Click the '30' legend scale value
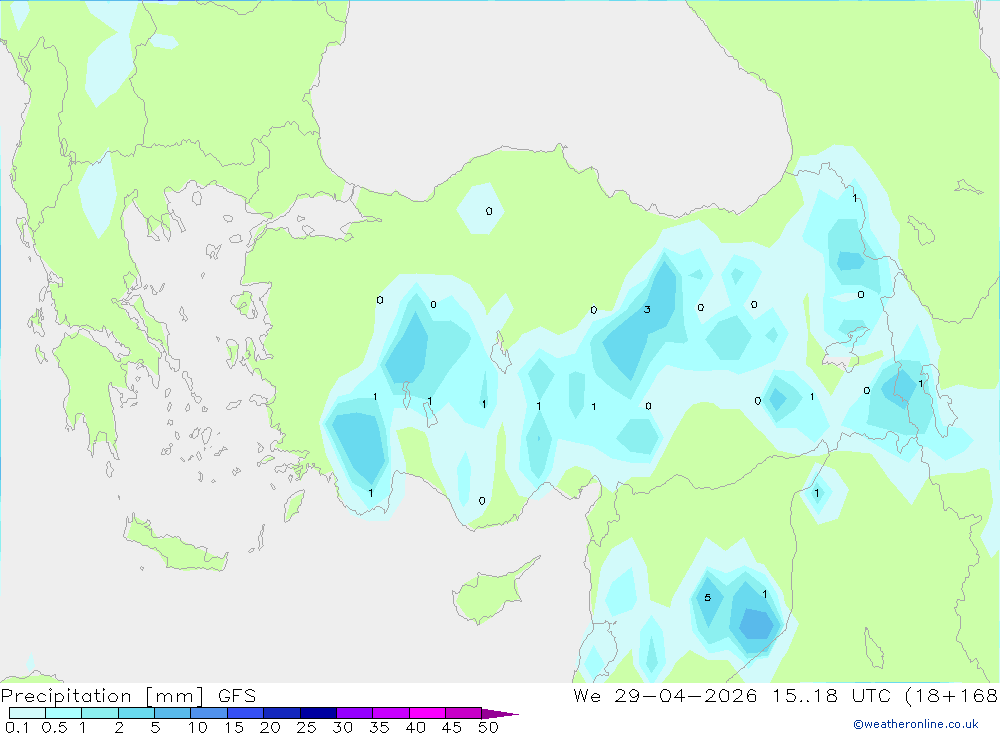 (x=343, y=727)
